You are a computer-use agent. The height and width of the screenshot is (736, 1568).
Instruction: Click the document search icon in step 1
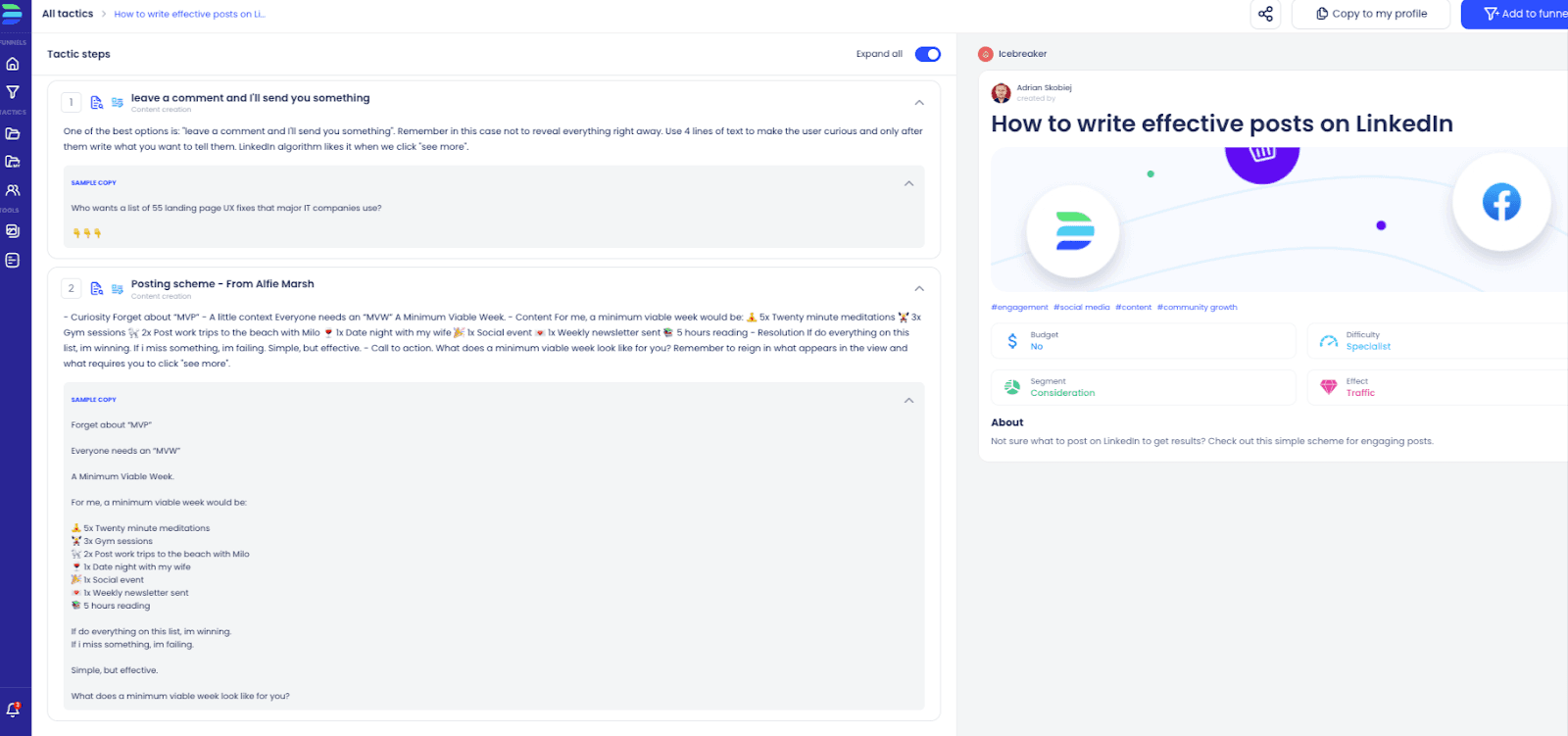[96, 102]
